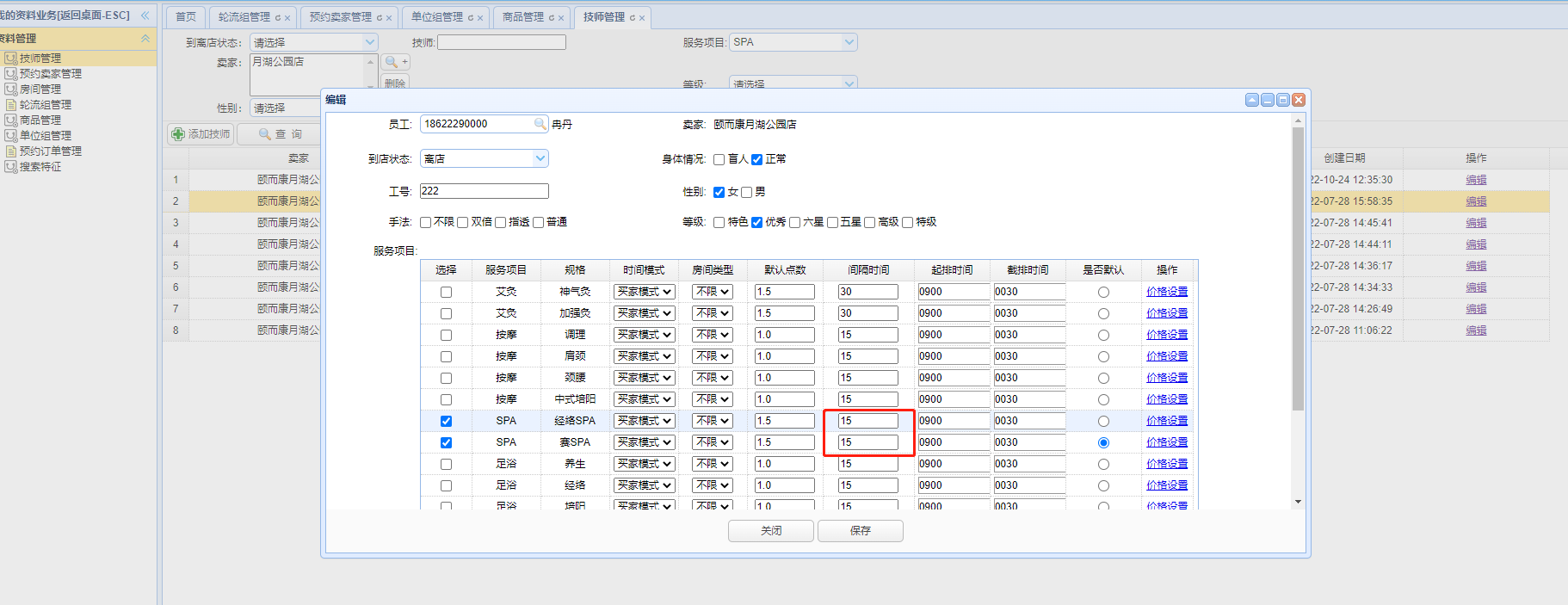Open 时间模式 dropdown for 艾灸 神气灸 row
Screen dimensions: 1568x605
coord(644,292)
